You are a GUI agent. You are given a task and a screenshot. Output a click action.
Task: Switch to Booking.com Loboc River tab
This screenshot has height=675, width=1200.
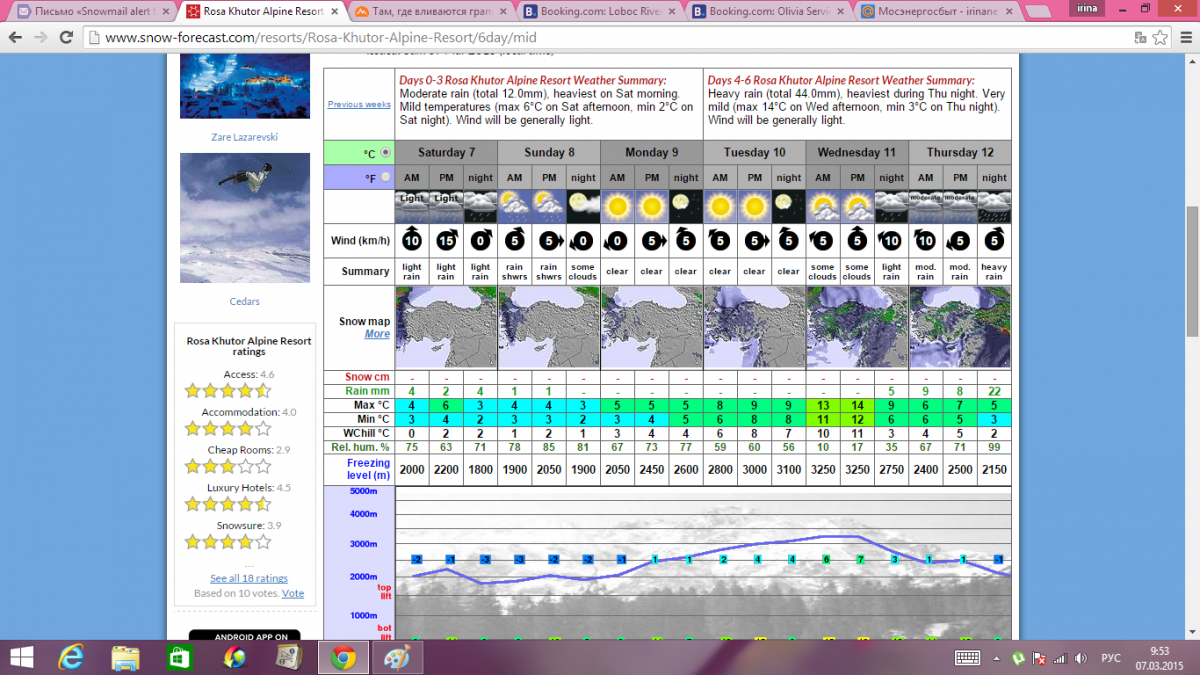tap(600, 11)
